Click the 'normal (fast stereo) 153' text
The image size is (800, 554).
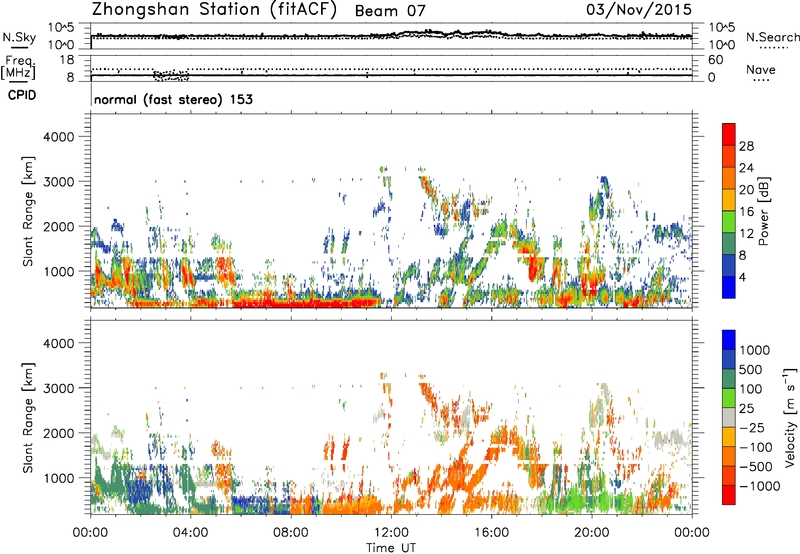[173, 99]
